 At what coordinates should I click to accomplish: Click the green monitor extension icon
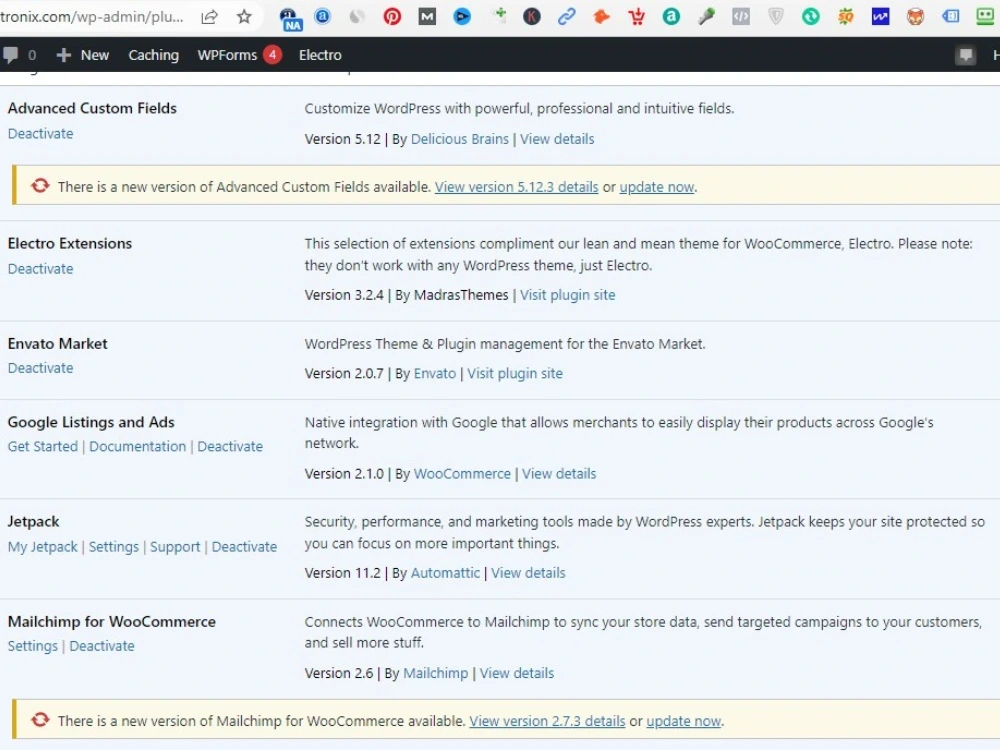[x=986, y=17]
